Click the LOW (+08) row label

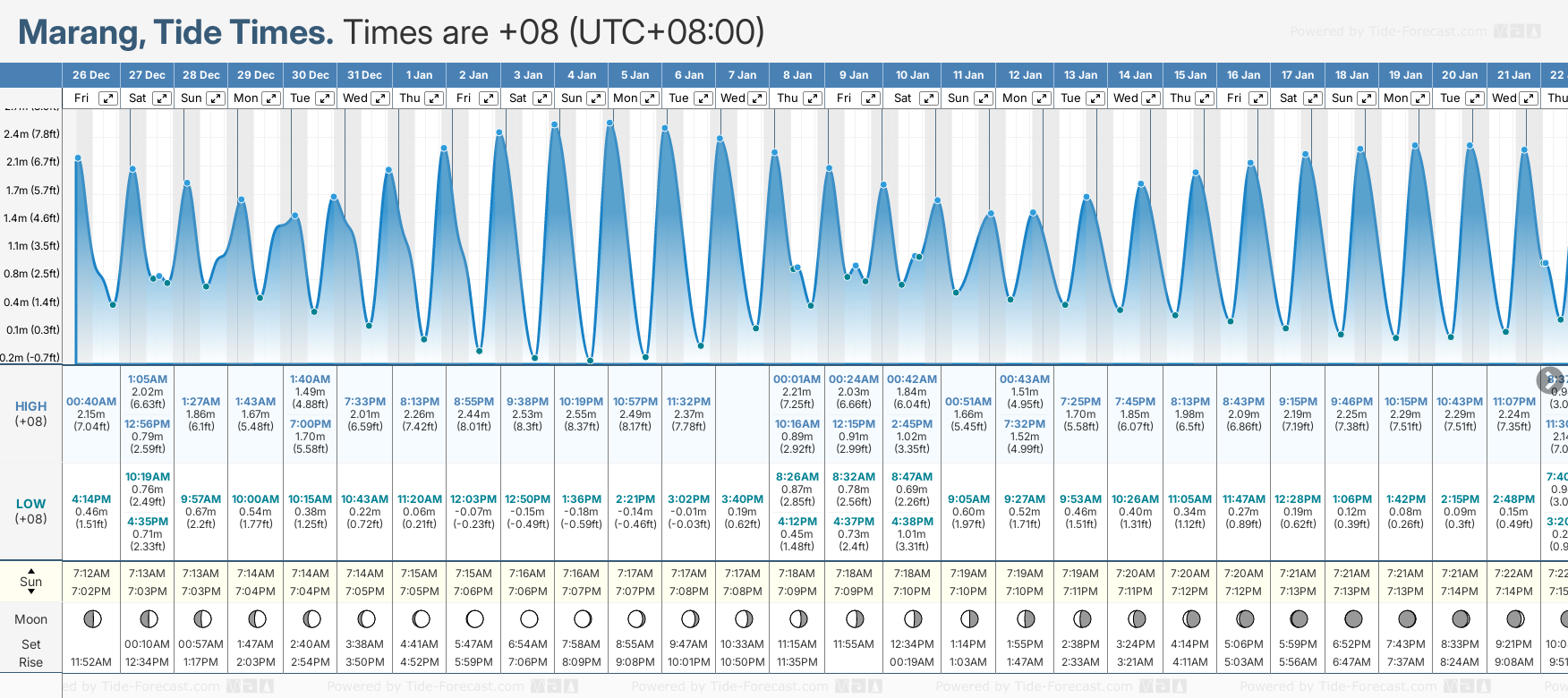pos(31,511)
